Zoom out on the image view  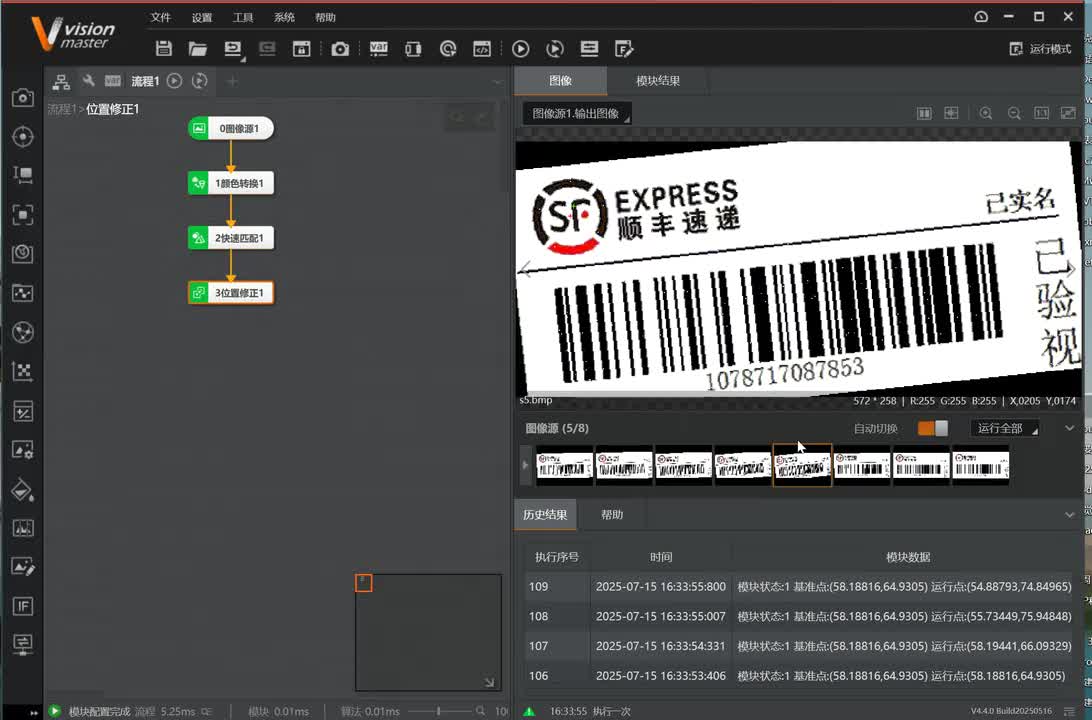click(x=1014, y=114)
